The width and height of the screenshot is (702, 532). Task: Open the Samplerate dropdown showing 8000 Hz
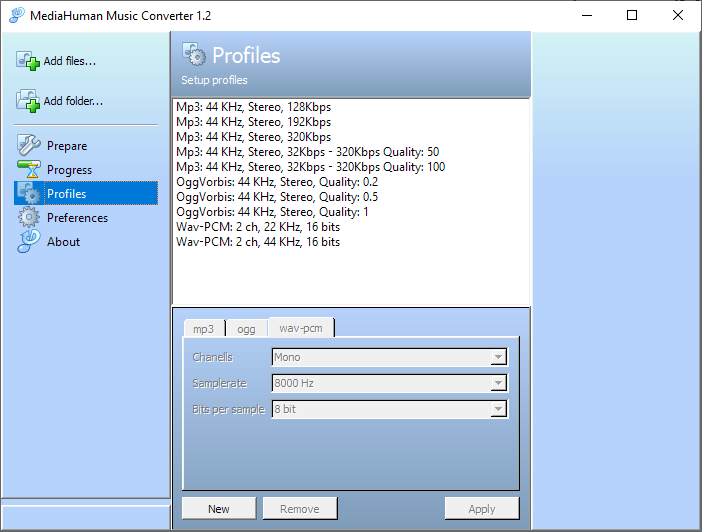pos(390,383)
